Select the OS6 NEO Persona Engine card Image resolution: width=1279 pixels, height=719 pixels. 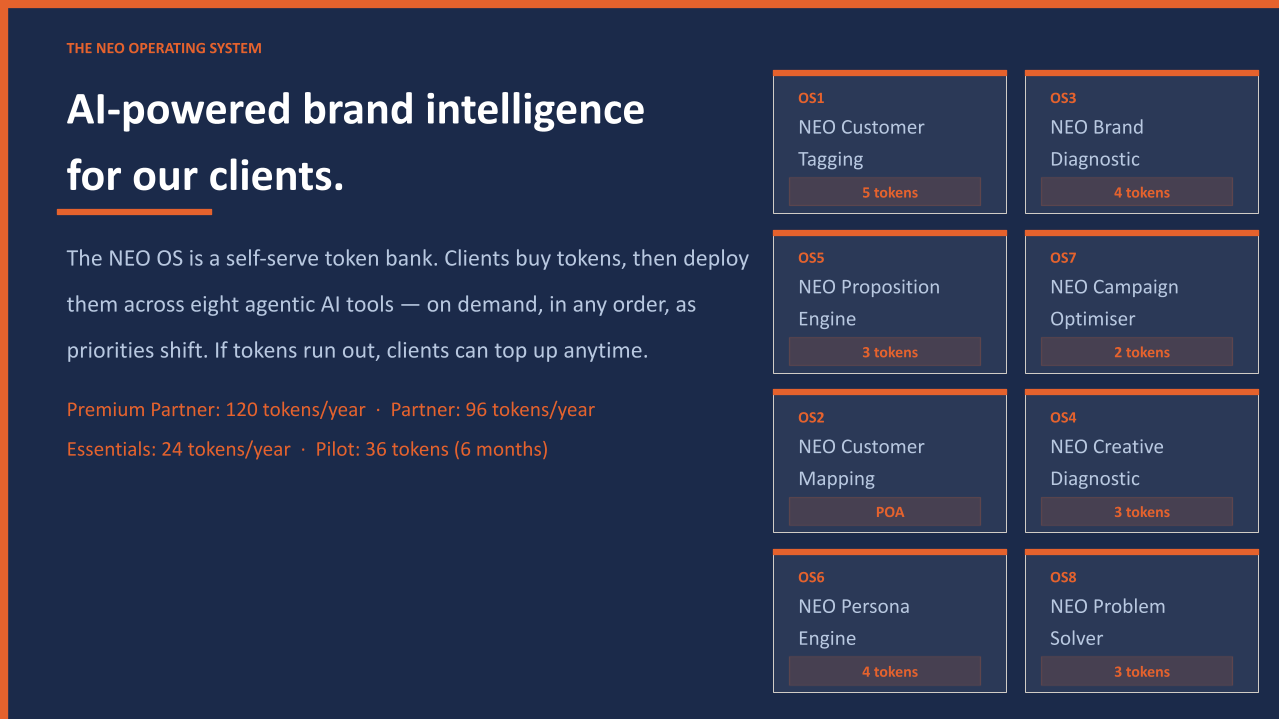890,621
